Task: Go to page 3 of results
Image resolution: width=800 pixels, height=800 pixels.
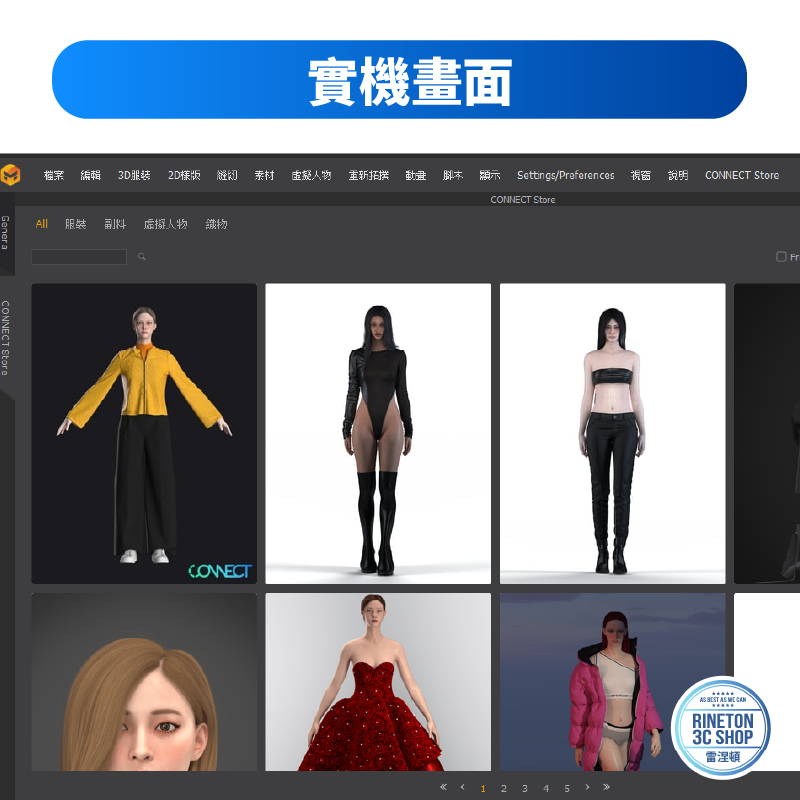Action: (x=524, y=788)
